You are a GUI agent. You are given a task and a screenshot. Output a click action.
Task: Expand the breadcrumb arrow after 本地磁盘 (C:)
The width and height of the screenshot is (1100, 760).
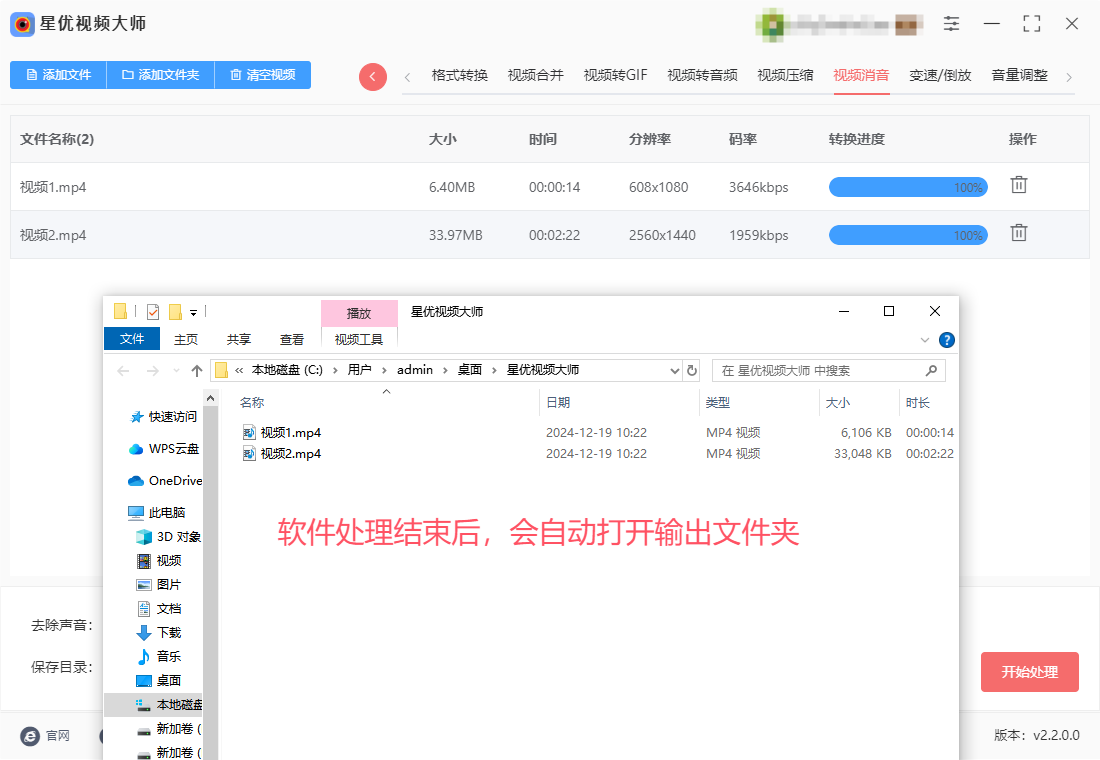coord(335,371)
